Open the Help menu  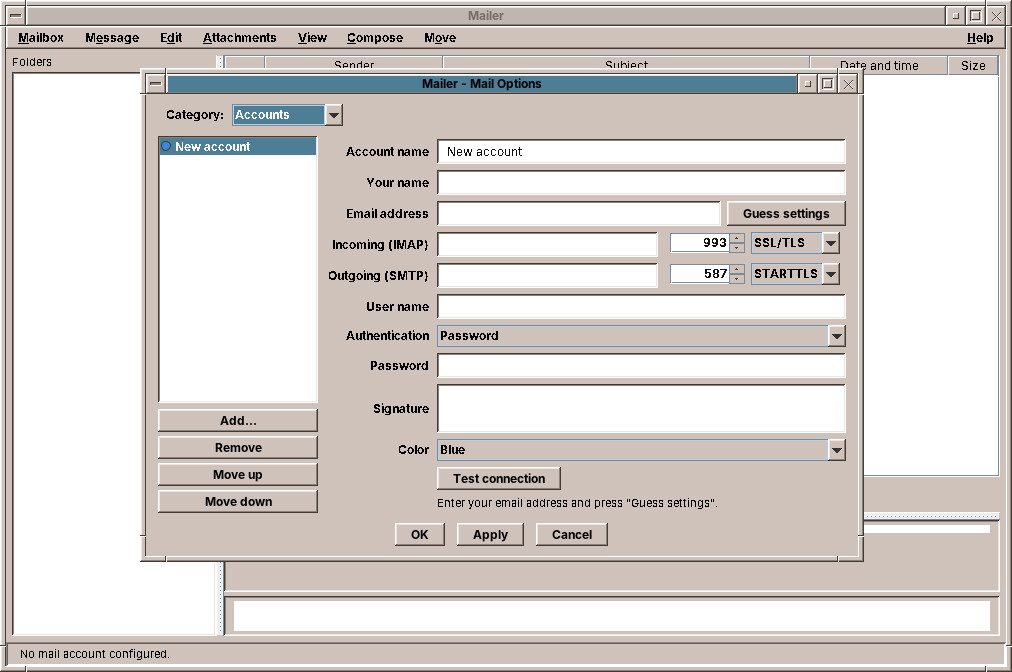(x=980, y=37)
